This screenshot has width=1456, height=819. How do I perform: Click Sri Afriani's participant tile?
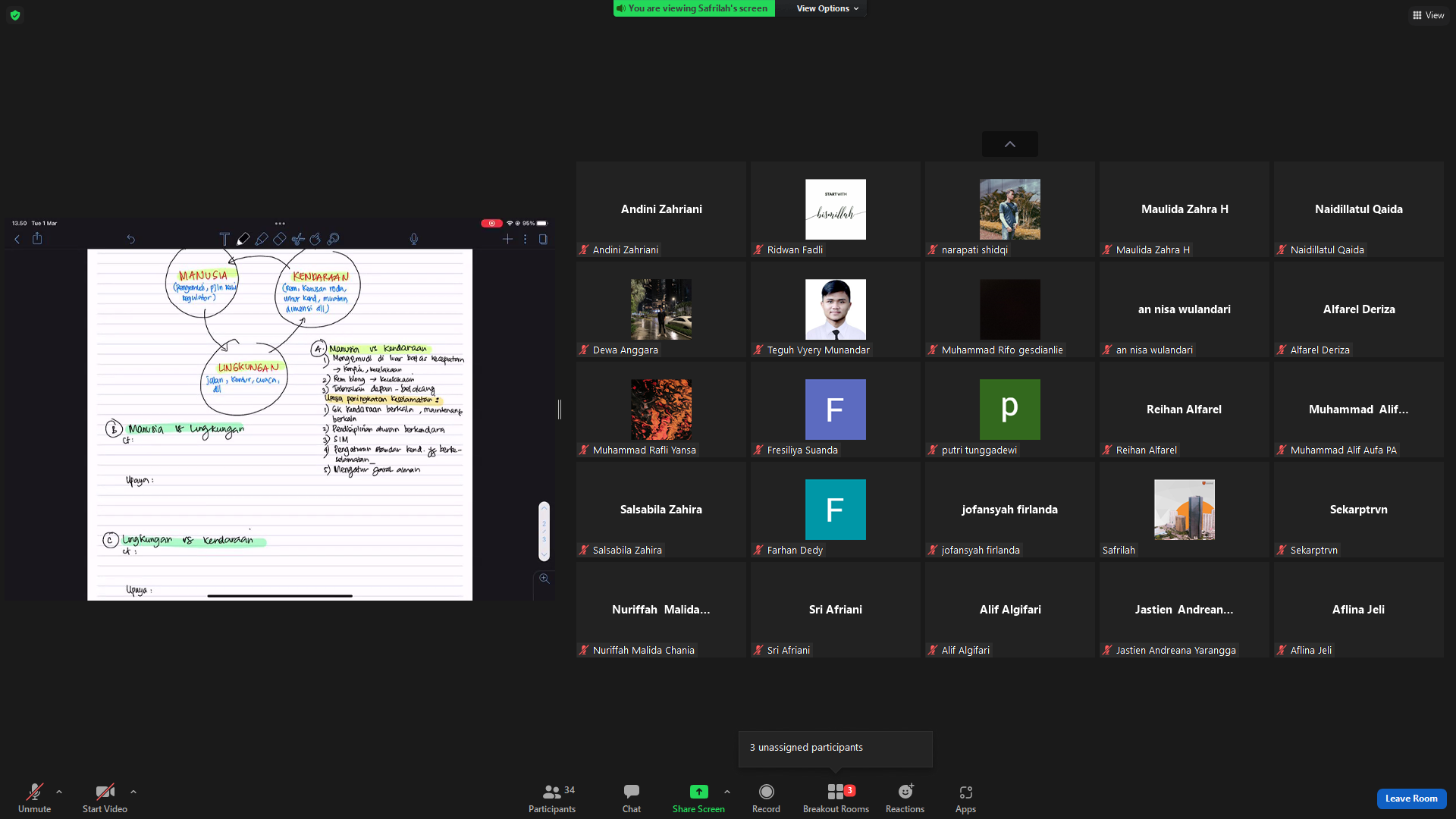[836, 610]
